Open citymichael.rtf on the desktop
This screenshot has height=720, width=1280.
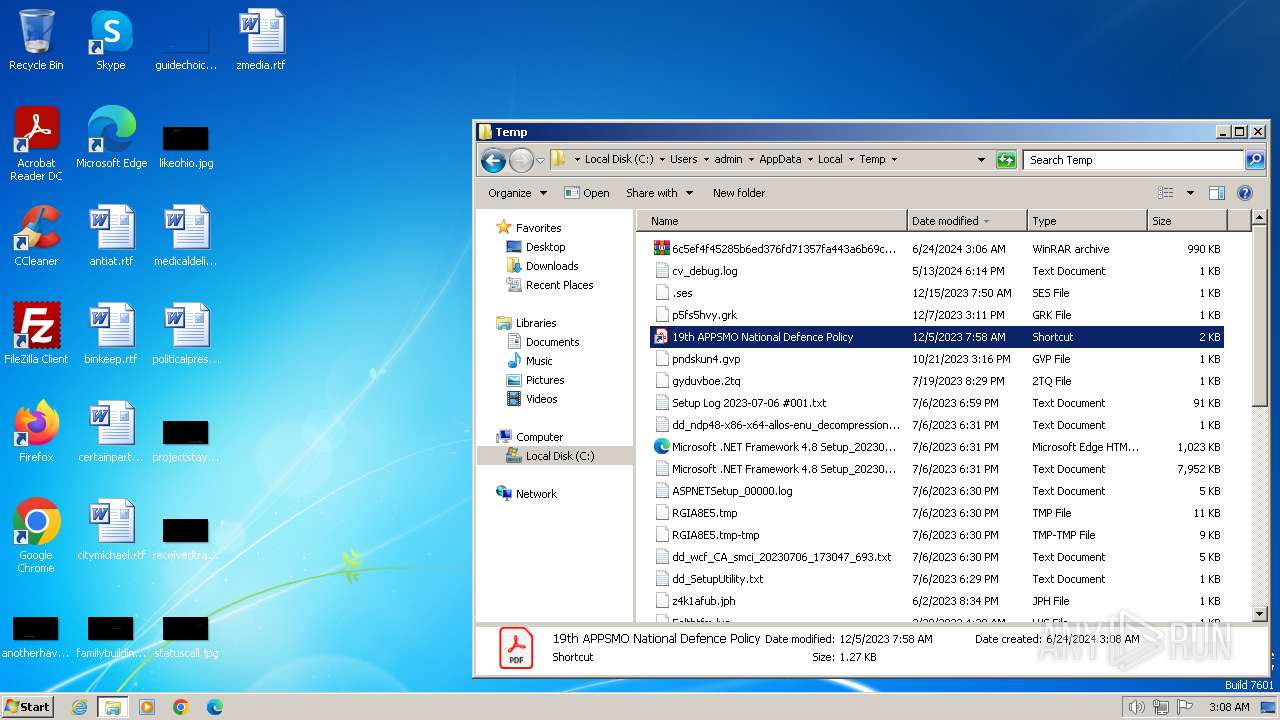point(111,530)
